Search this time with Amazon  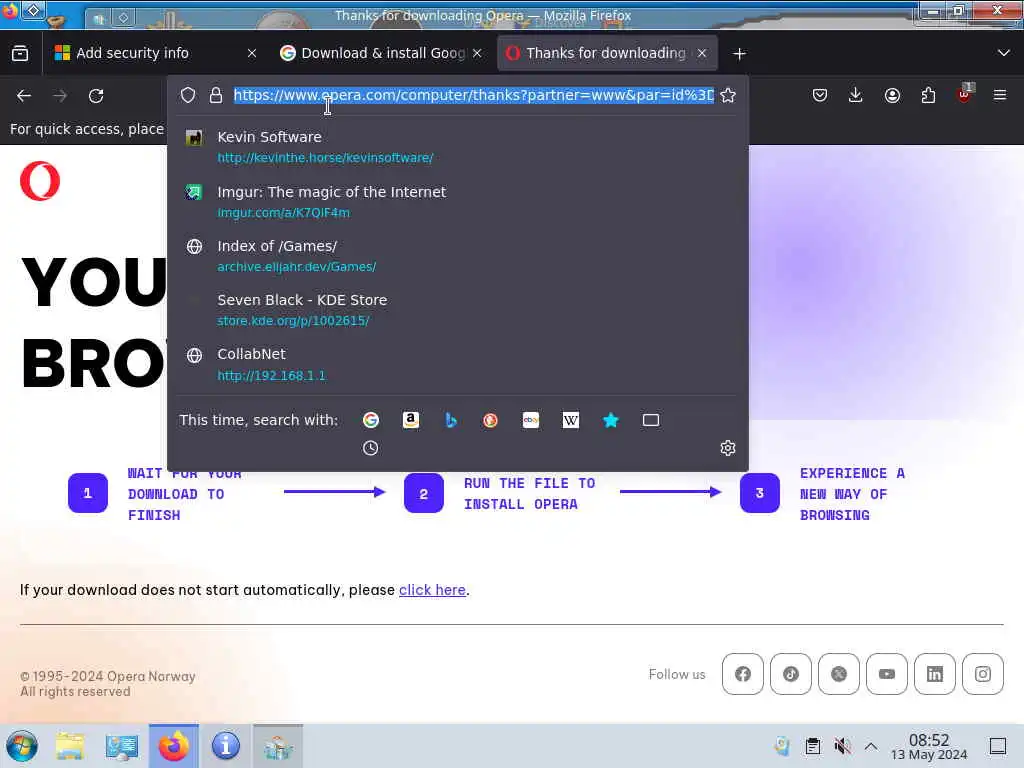(x=411, y=420)
